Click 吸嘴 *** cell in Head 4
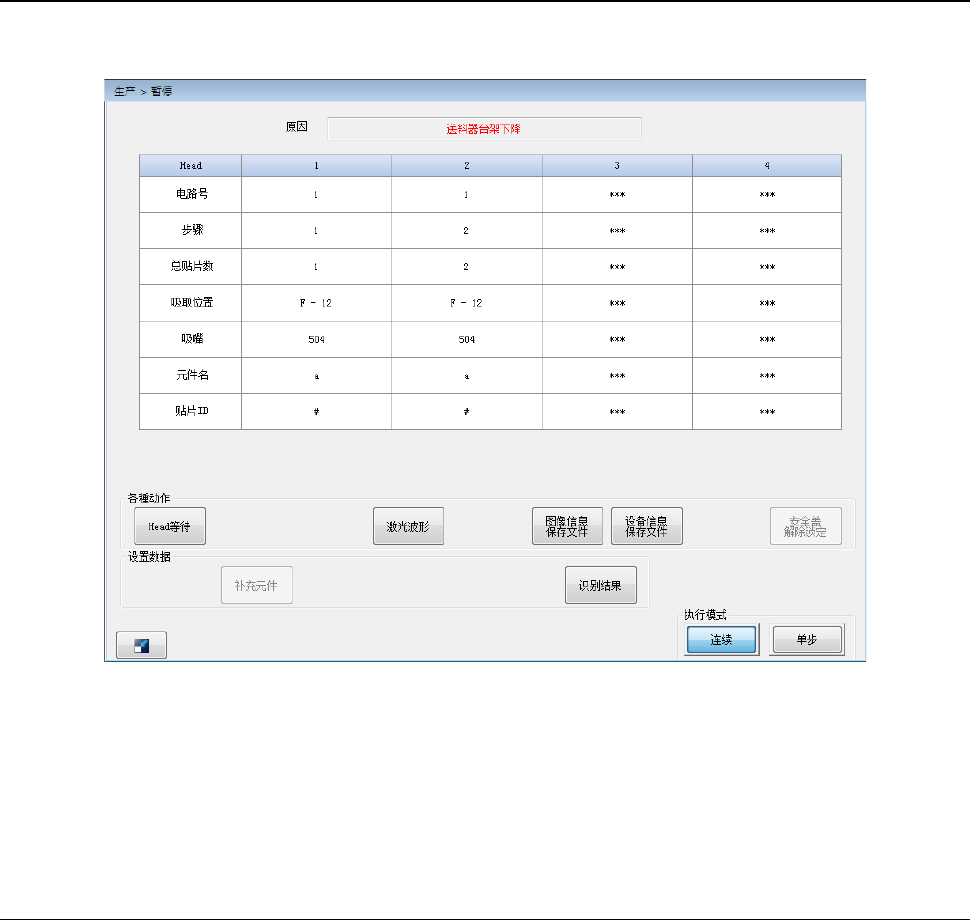The height and width of the screenshot is (920, 970). [766, 339]
